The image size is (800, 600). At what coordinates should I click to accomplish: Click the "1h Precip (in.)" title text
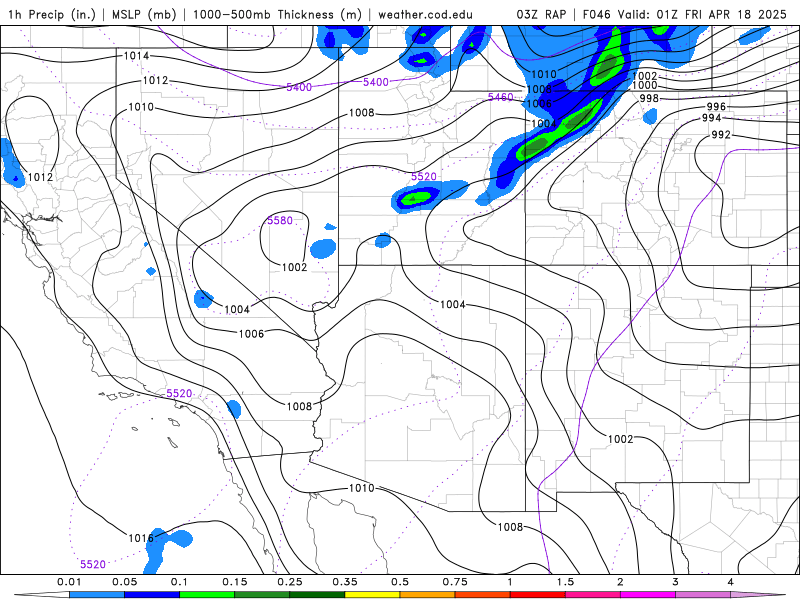[x=52, y=14]
